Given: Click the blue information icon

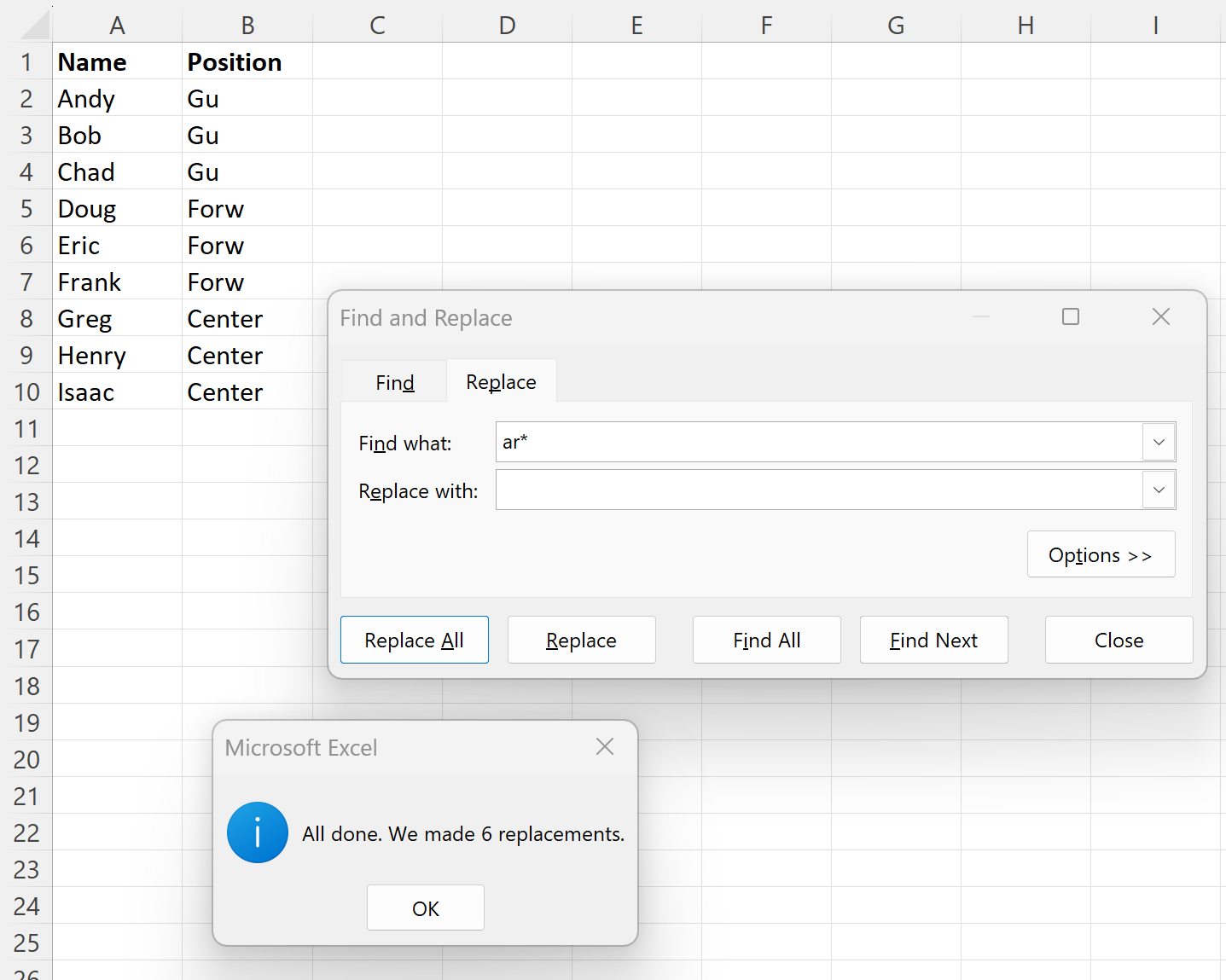Looking at the screenshot, I should pos(257,832).
